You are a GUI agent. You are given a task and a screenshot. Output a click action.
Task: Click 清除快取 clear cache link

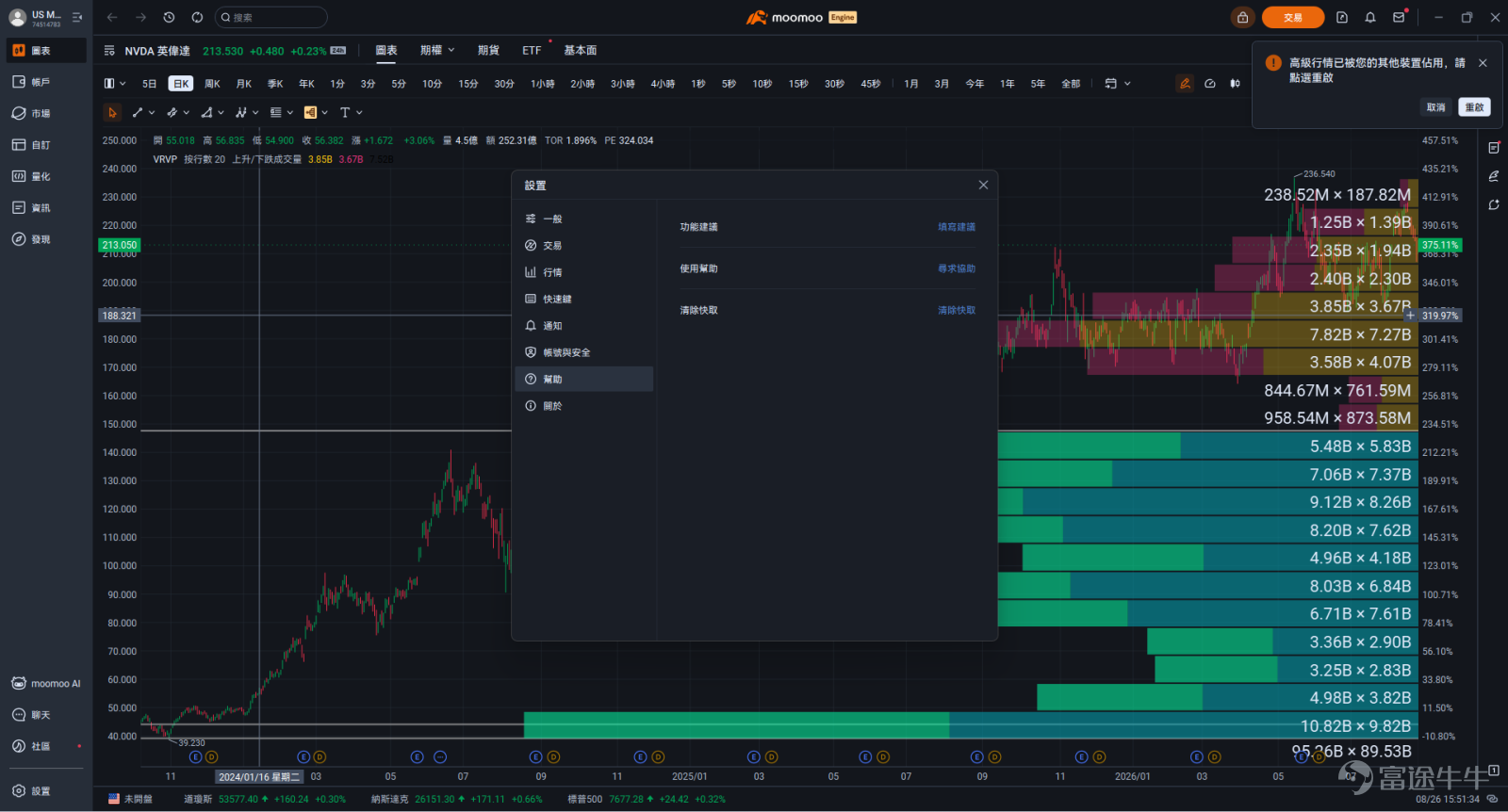pos(957,310)
